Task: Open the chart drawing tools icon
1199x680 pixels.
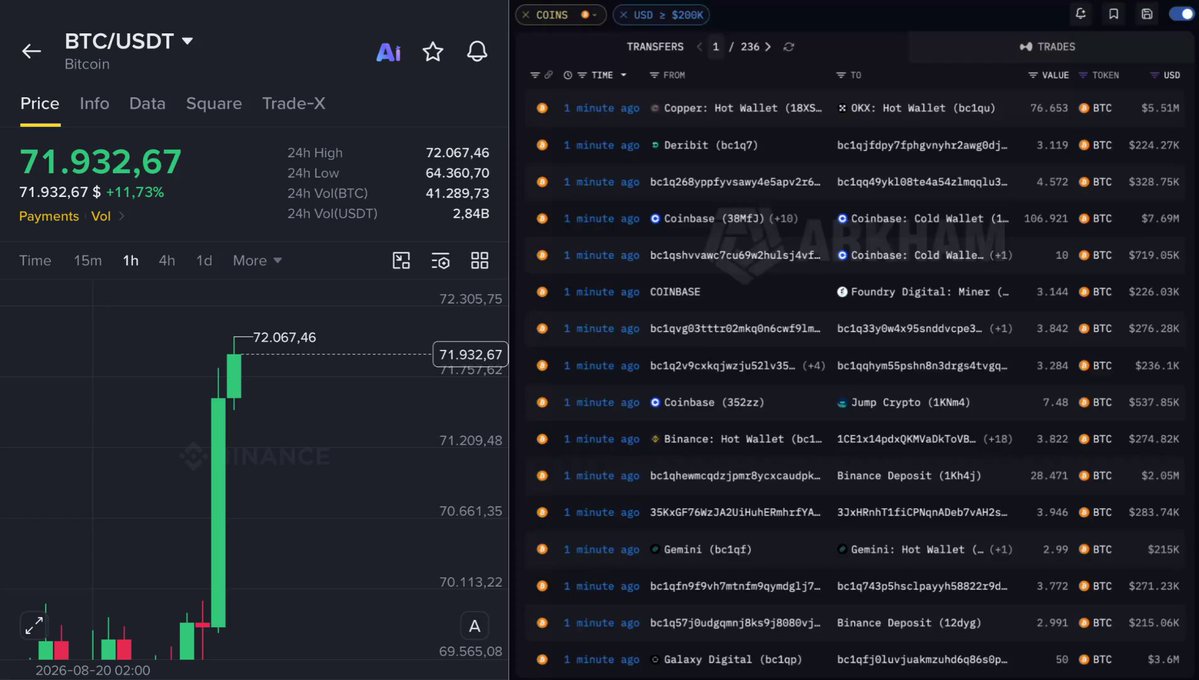Action: 401,261
